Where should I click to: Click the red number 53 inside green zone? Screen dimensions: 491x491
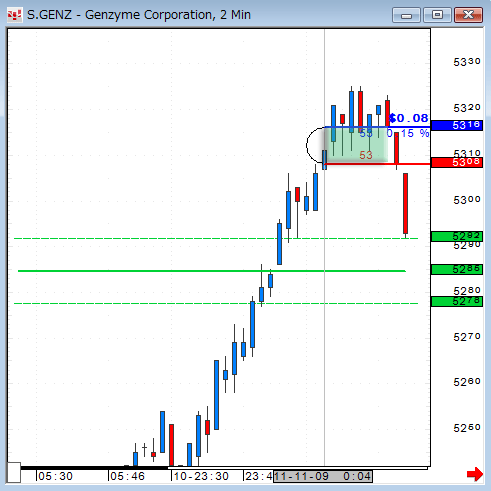[366, 155]
